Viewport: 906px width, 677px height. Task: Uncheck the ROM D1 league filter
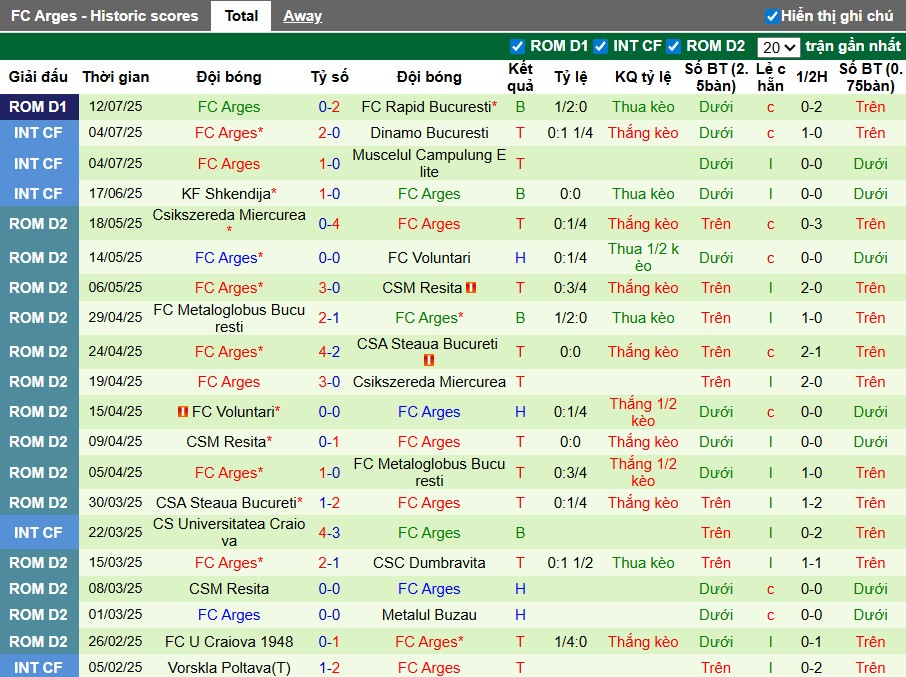(517, 46)
